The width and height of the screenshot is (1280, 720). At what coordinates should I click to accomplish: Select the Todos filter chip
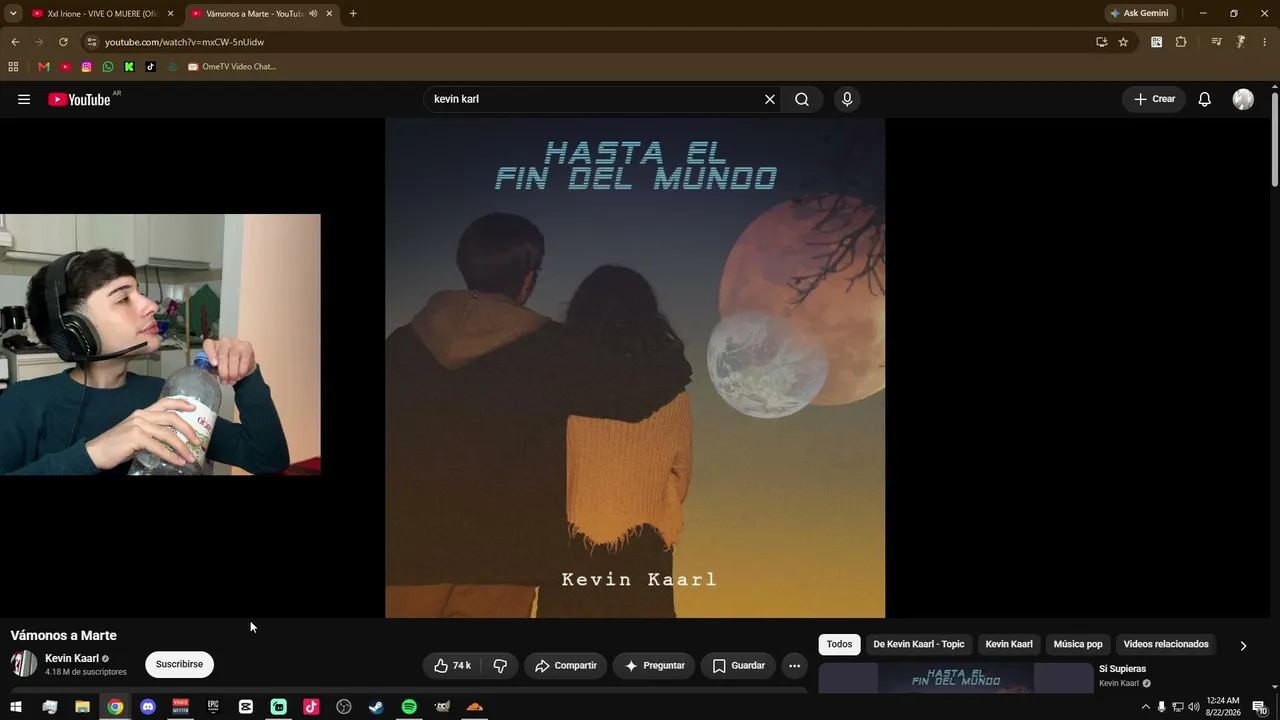pyautogui.click(x=840, y=644)
